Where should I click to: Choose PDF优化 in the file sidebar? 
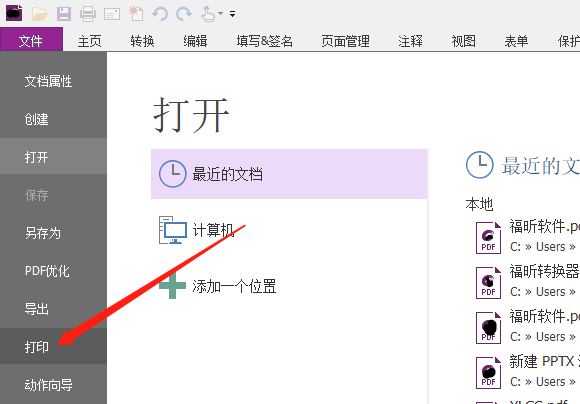point(53,271)
